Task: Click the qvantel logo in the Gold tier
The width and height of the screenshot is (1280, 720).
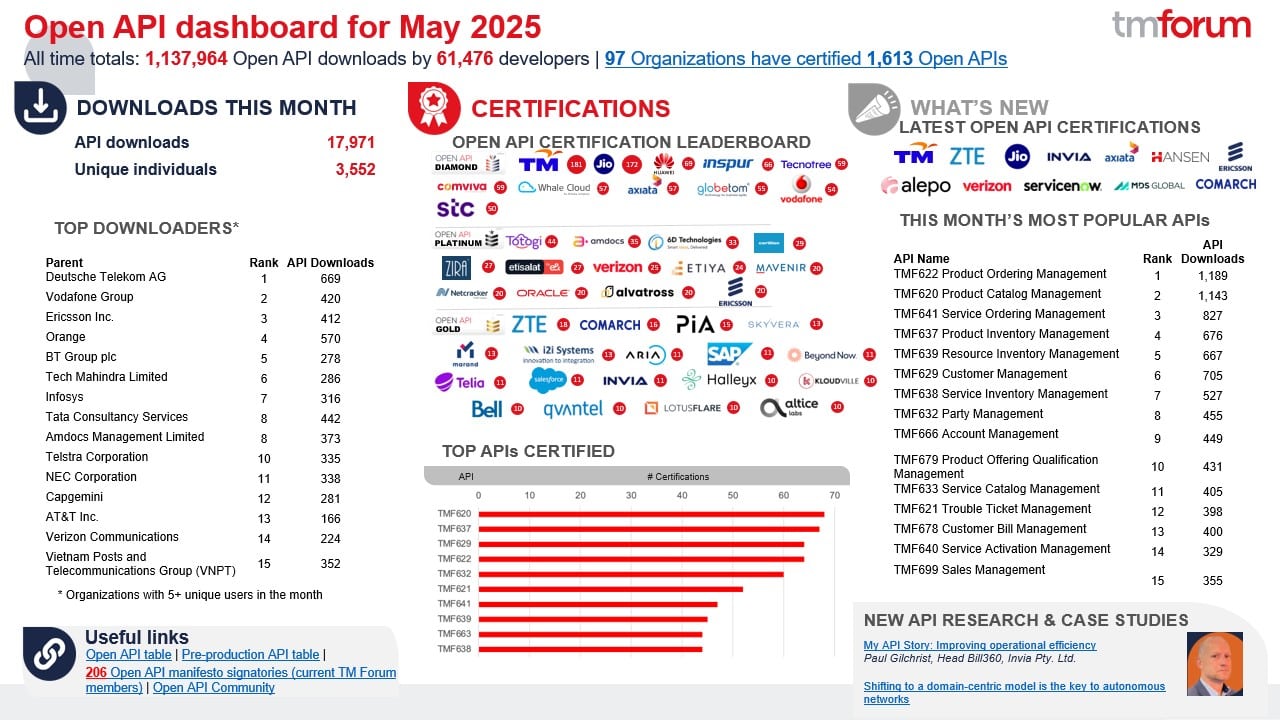Action: tap(573, 409)
